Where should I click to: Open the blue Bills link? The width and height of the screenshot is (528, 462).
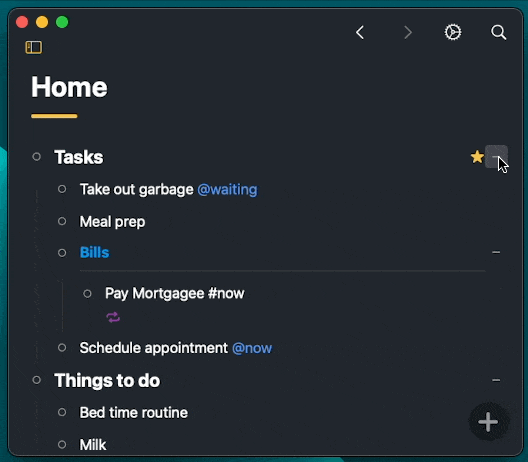[95, 253]
